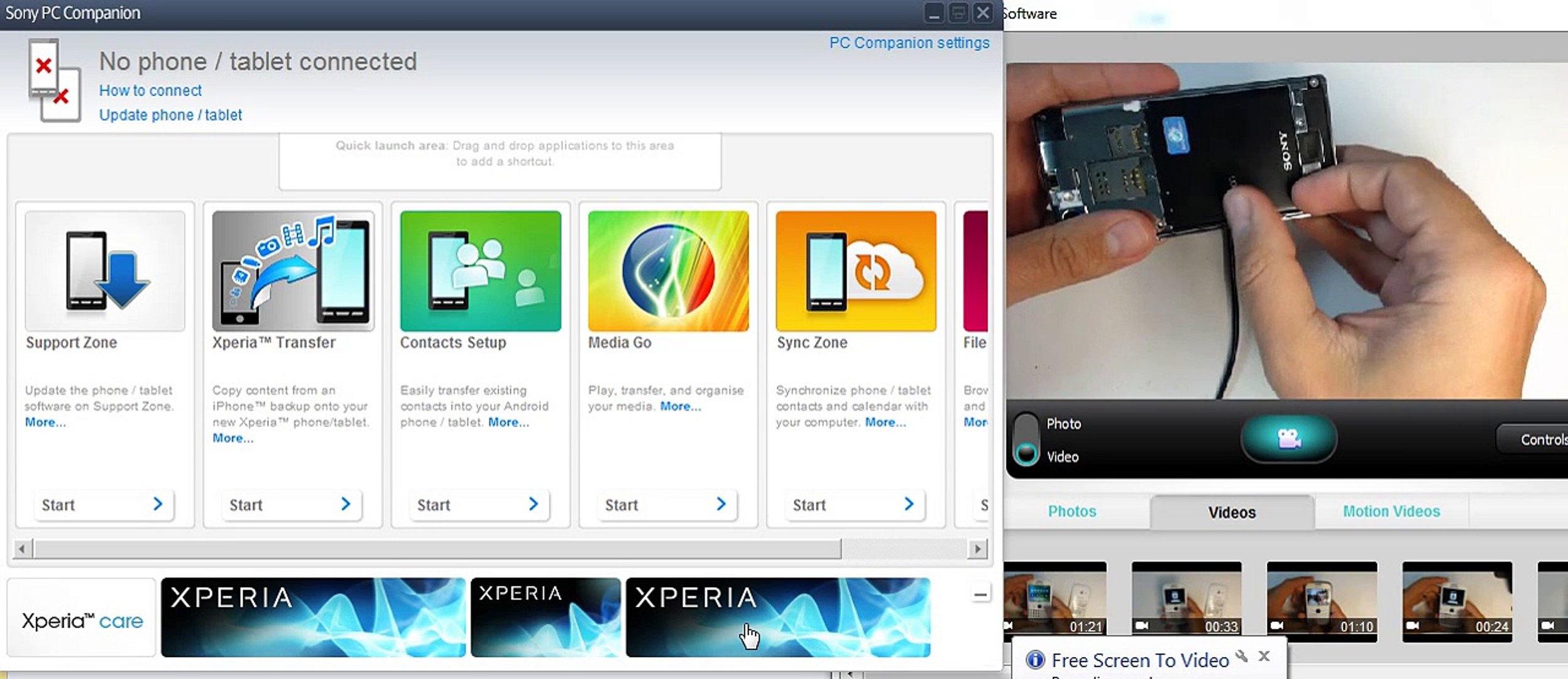Click the left arrow of the horizontal scrollbar
This screenshot has height=679, width=1568.
22,549
